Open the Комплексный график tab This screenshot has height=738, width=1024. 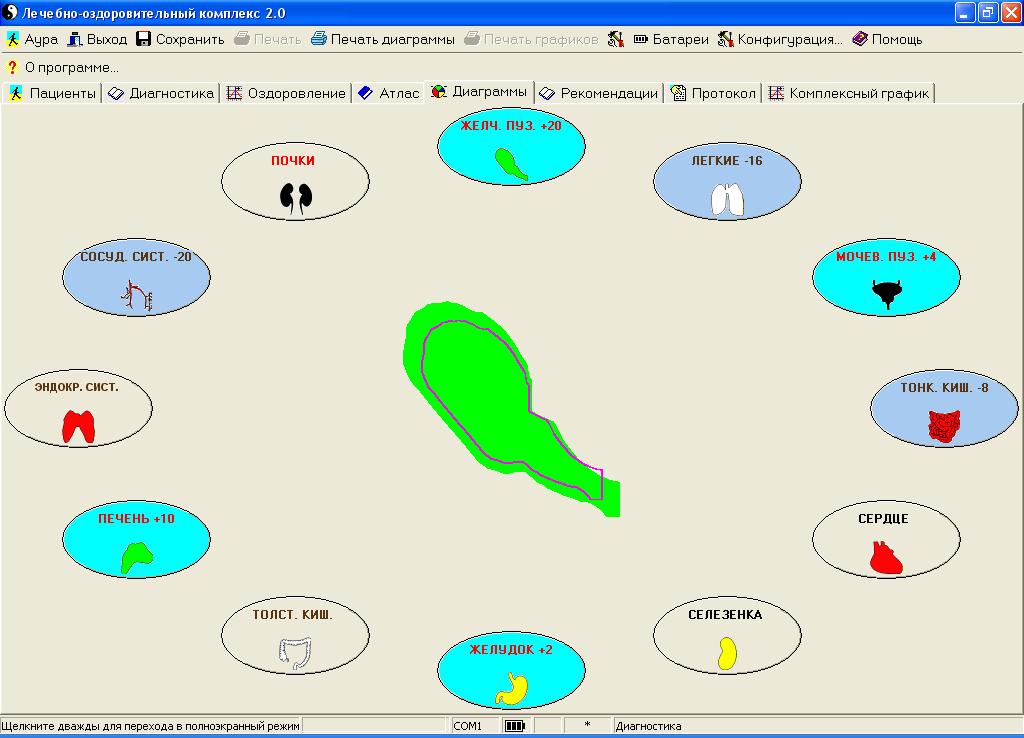848,93
